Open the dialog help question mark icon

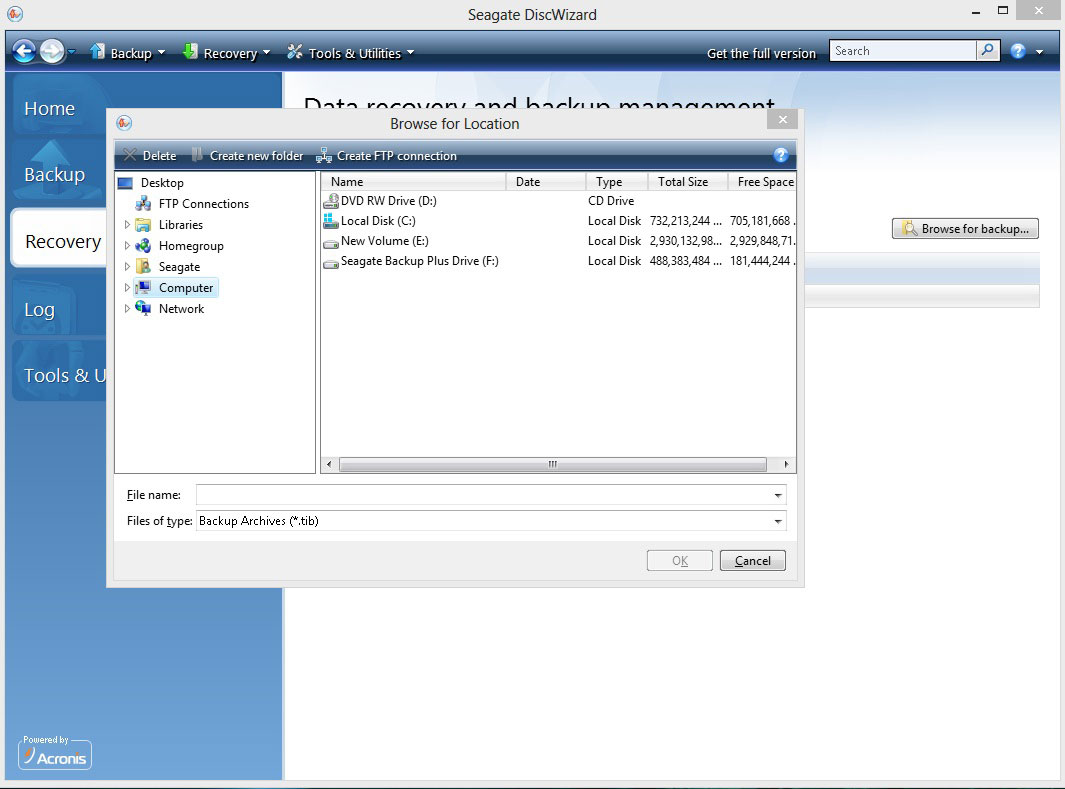pyautogui.click(x=781, y=155)
